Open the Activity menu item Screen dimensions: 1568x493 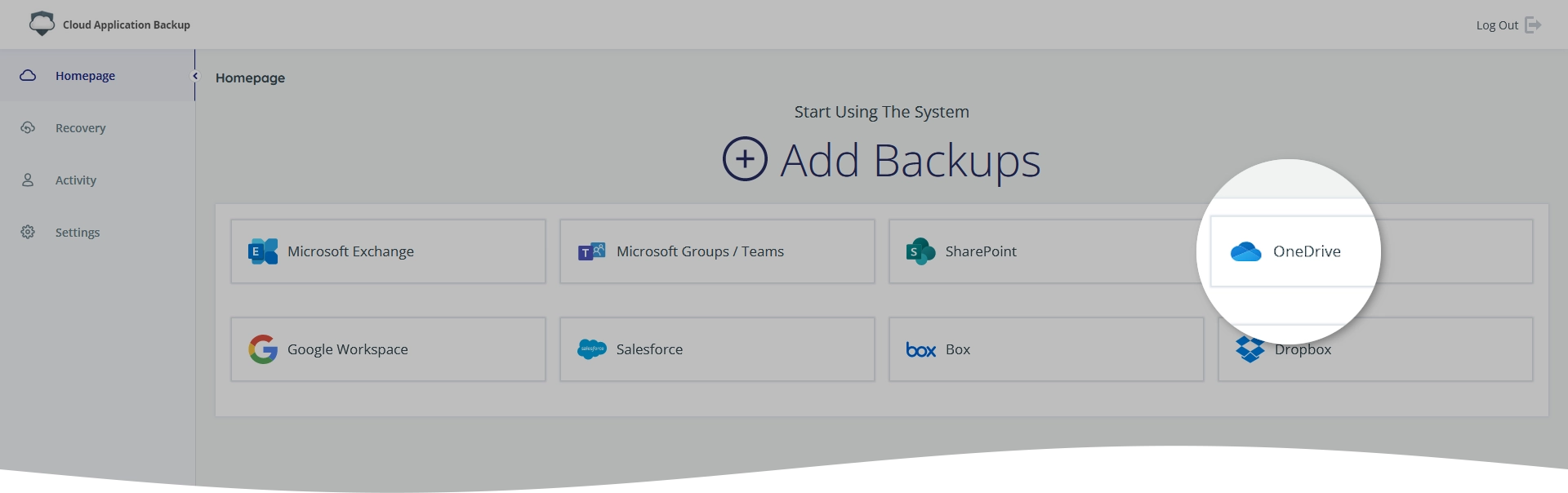coord(97,180)
